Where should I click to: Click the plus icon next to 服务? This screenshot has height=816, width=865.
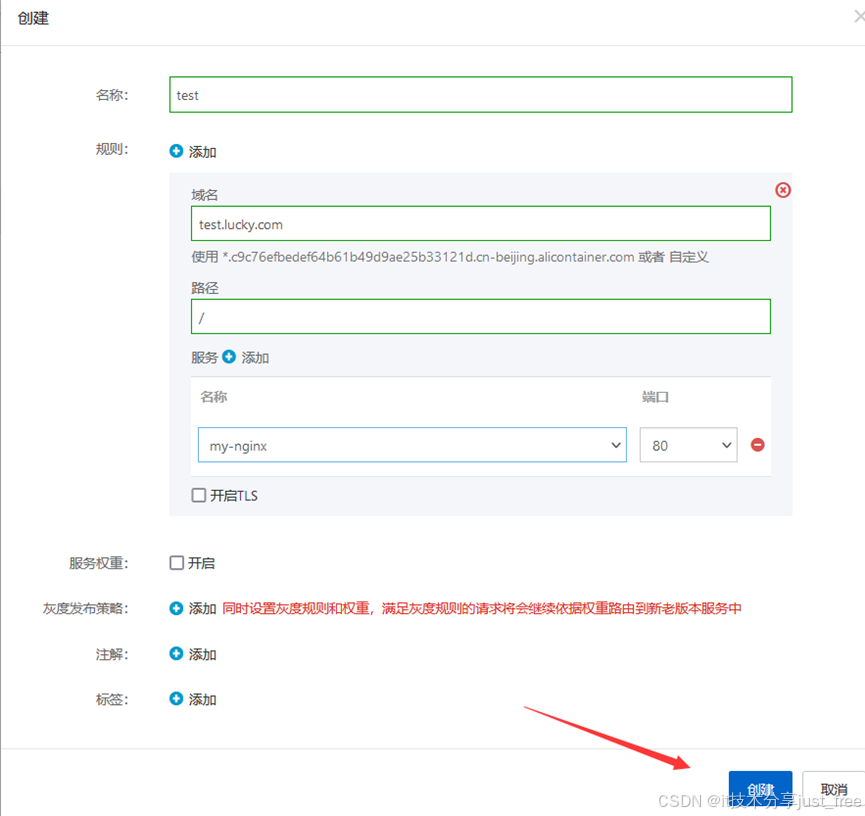(229, 357)
